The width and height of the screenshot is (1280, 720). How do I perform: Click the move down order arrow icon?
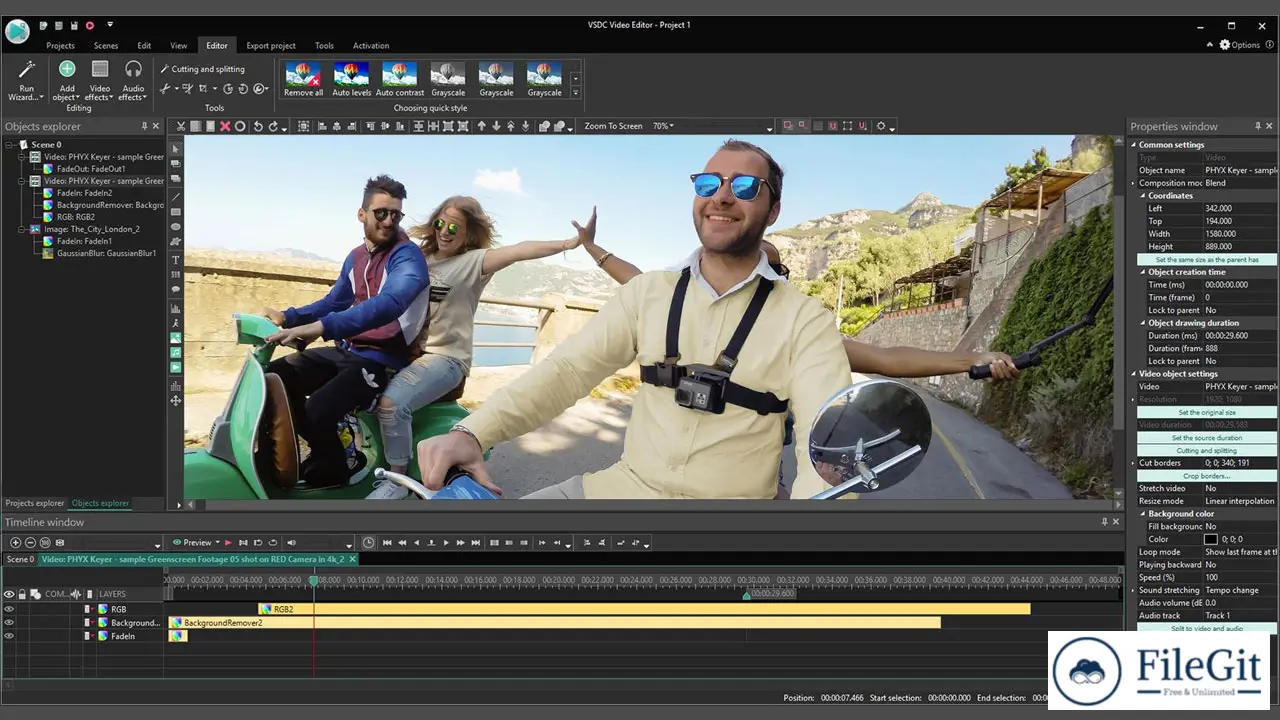coord(496,126)
